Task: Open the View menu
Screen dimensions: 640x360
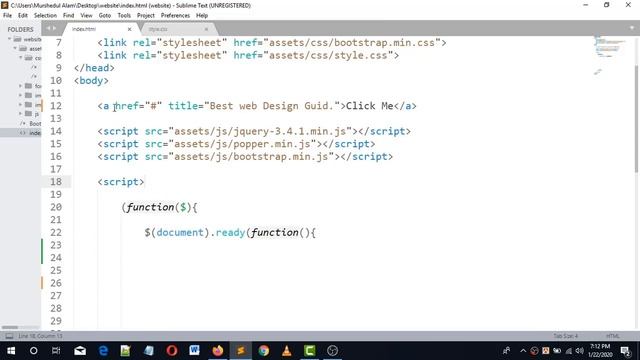Action: tap(86, 16)
